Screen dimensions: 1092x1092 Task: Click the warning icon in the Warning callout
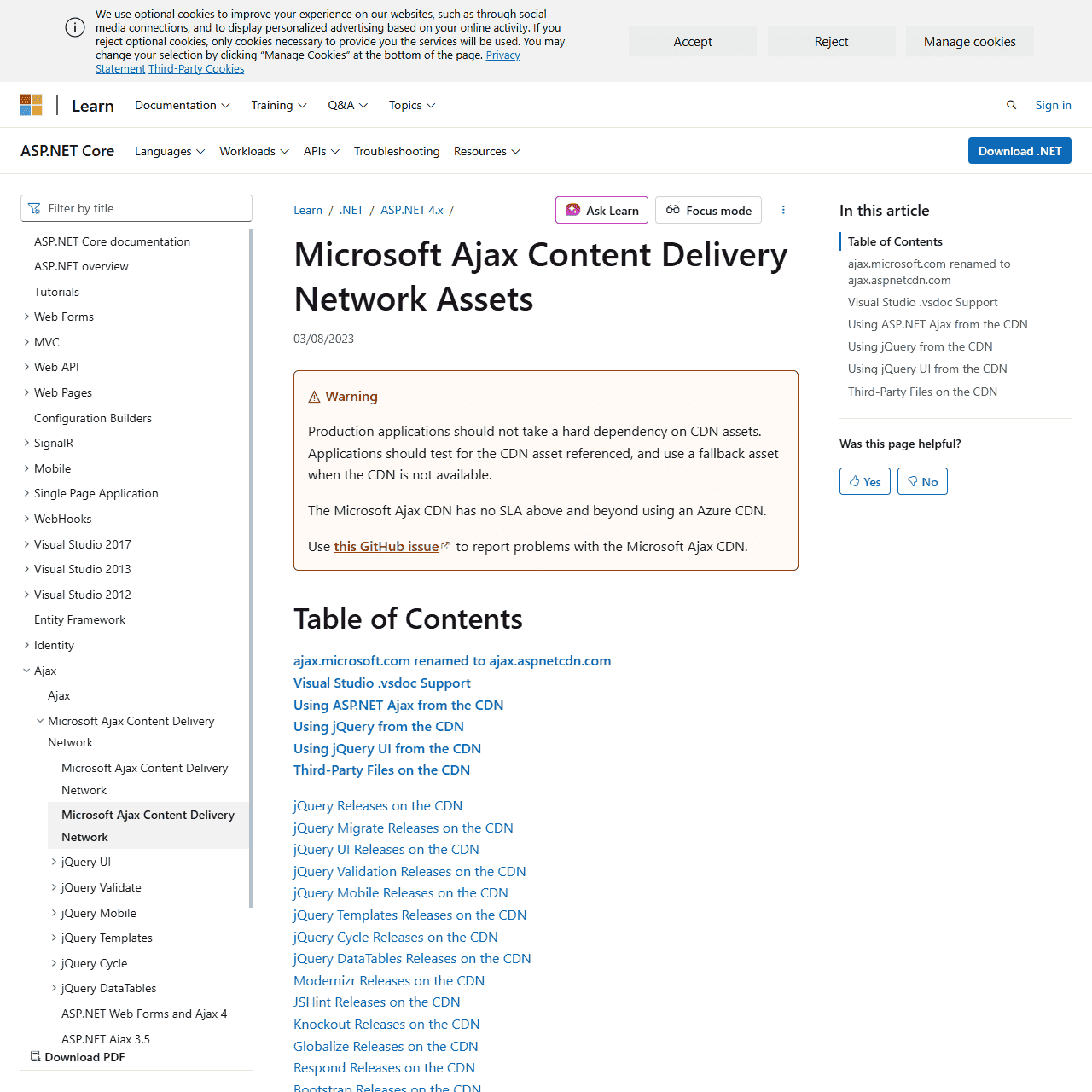click(x=315, y=396)
